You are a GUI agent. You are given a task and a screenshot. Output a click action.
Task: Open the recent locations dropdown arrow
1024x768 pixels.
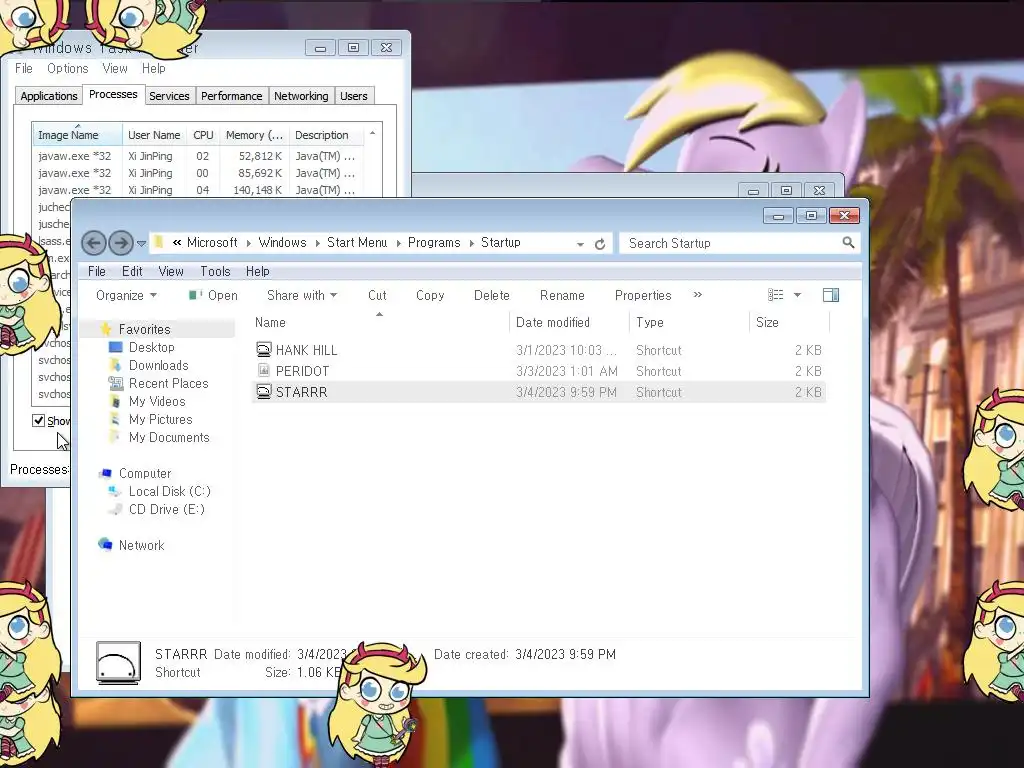141,244
